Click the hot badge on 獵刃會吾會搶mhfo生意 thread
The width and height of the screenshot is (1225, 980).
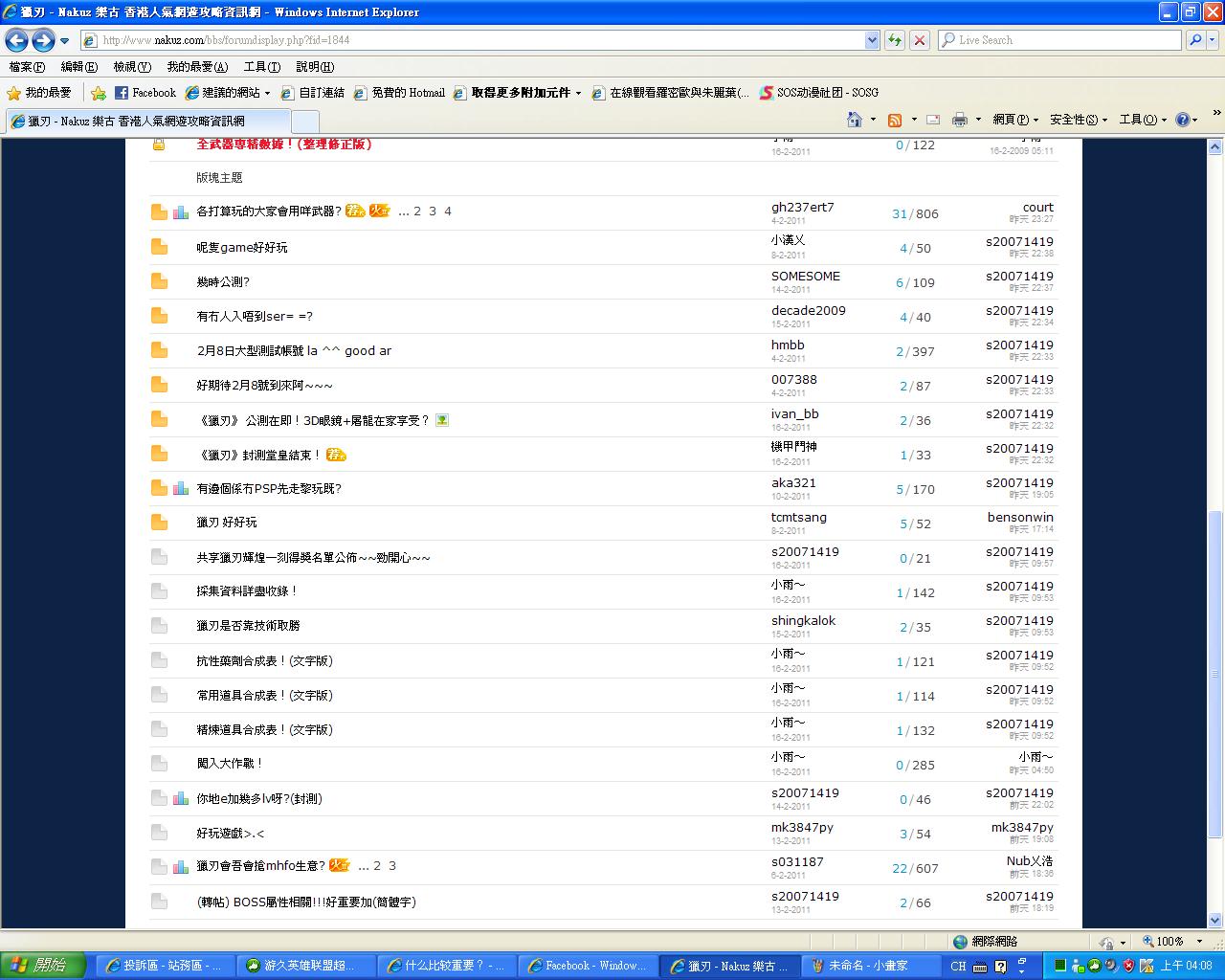340,865
